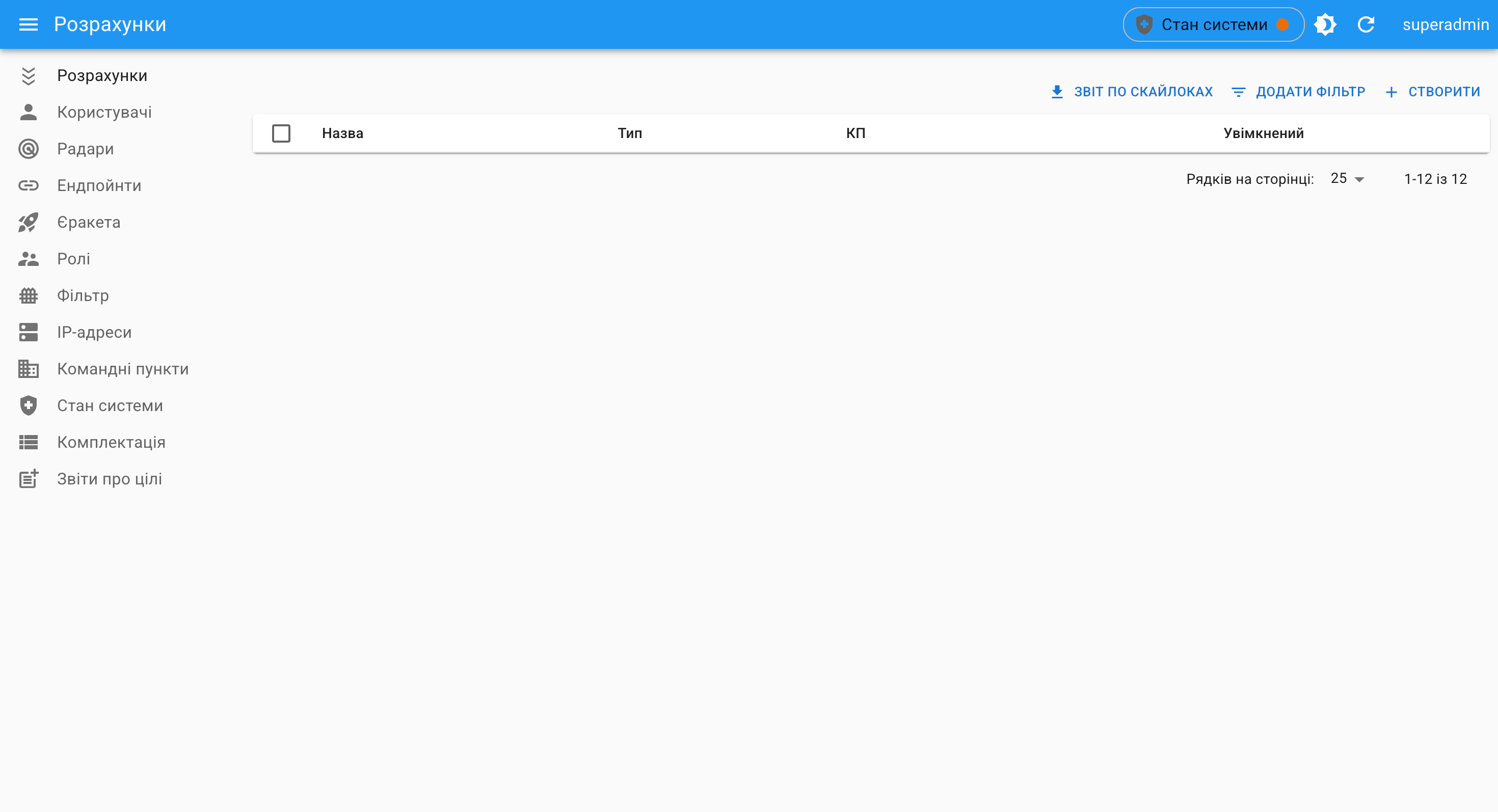Go to Комплектація in sidebar

[x=111, y=442]
